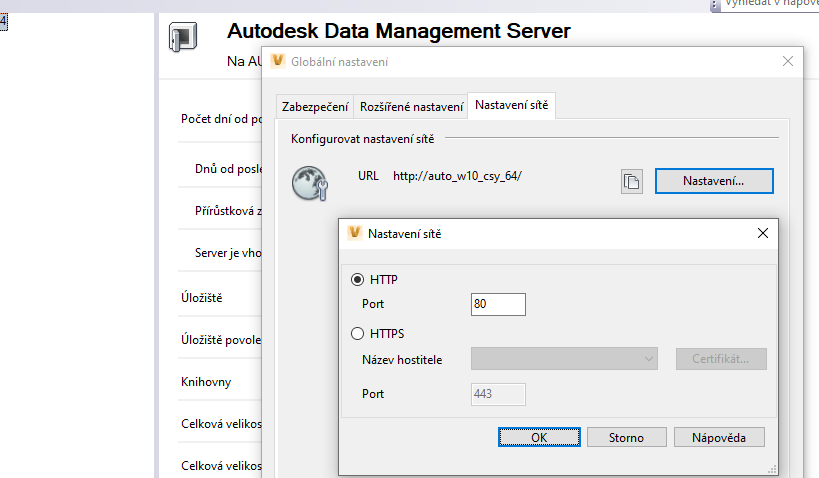The image size is (819, 478).
Task: Click the Nastavení... button
Action: tap(714, 181)
